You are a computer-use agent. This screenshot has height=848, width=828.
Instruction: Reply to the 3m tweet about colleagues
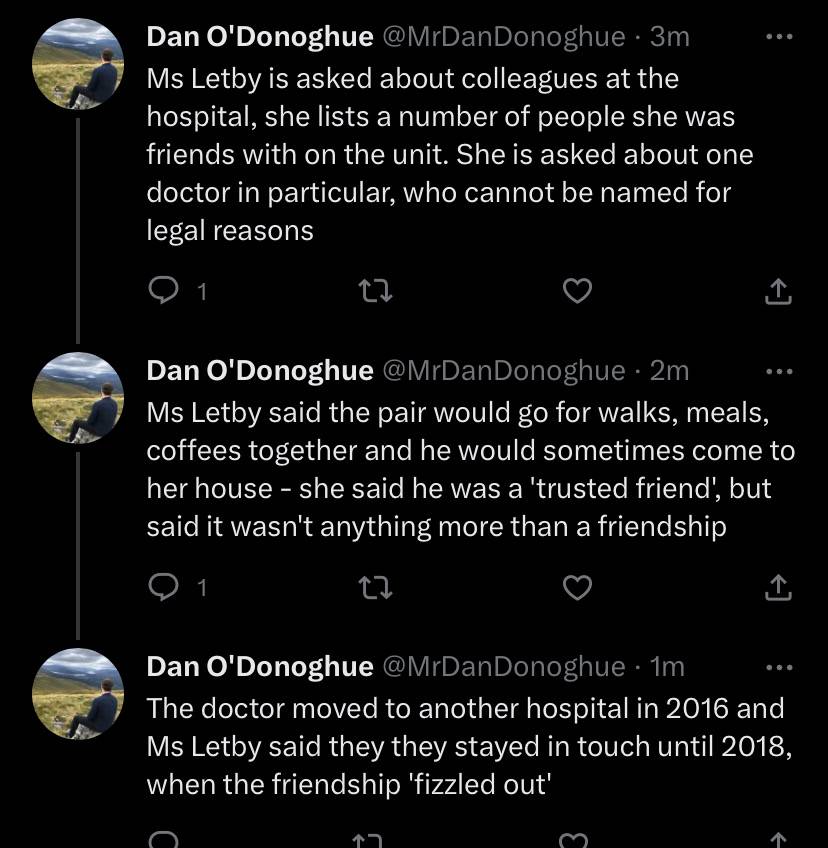[163, 291]
